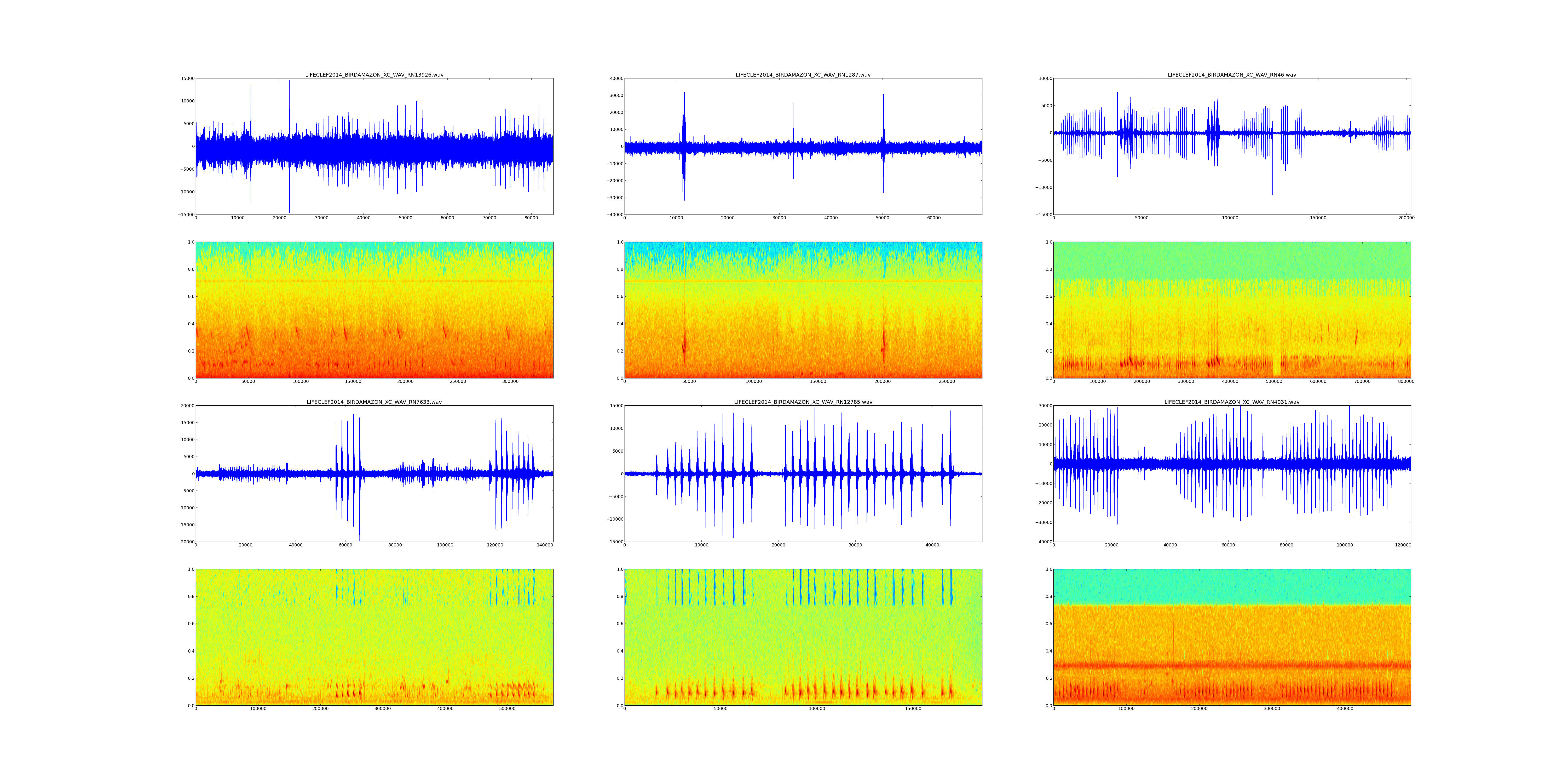Screen dimensions: 1568x784
Task: Click the LIFECLEF2014_BIRDAMAZON_XC_WAV_RN13926.wav plot title
Action: coord(374,75)
